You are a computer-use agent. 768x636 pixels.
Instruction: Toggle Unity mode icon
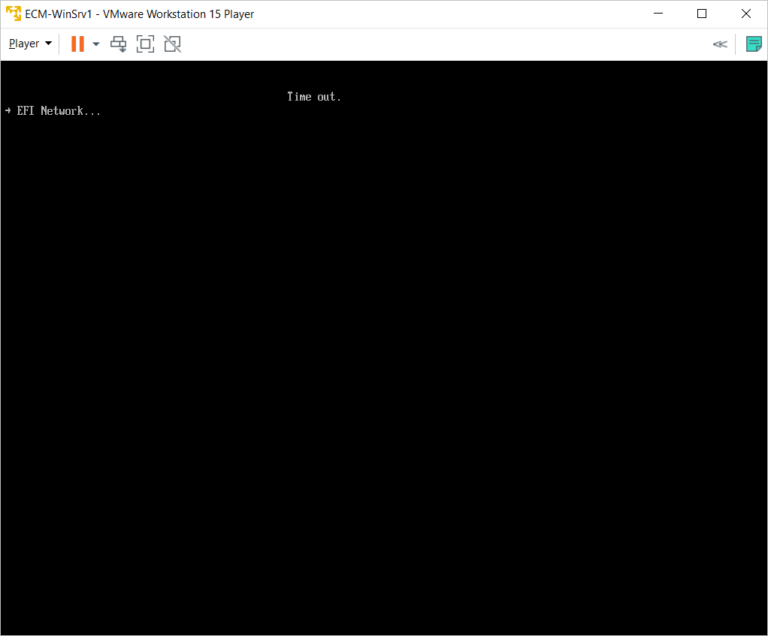tap(172, 44)
